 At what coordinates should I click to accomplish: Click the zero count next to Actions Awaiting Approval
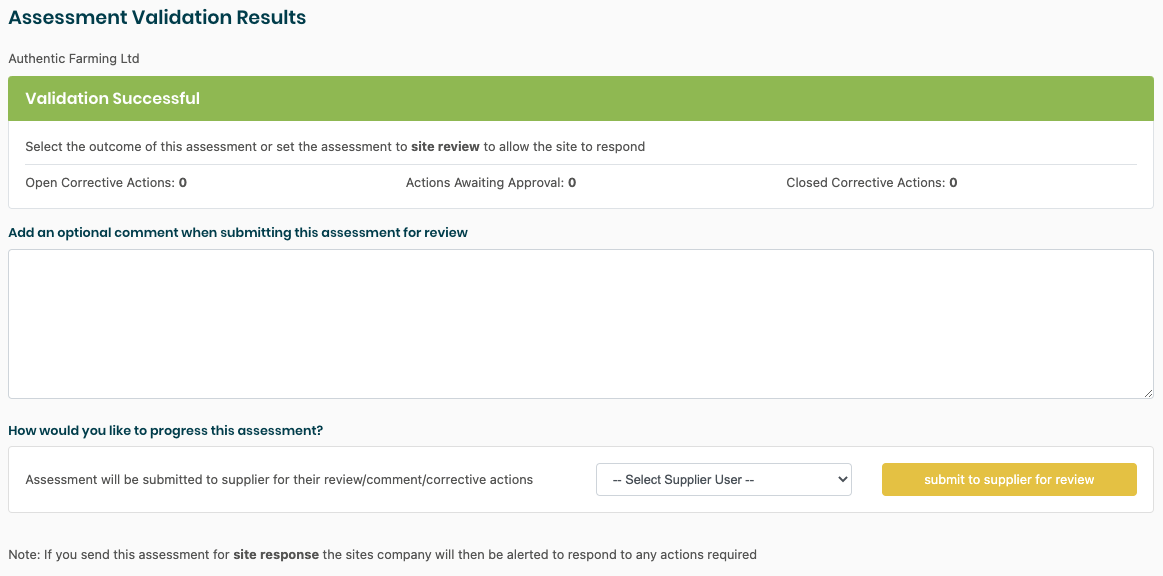click(572, 183)
